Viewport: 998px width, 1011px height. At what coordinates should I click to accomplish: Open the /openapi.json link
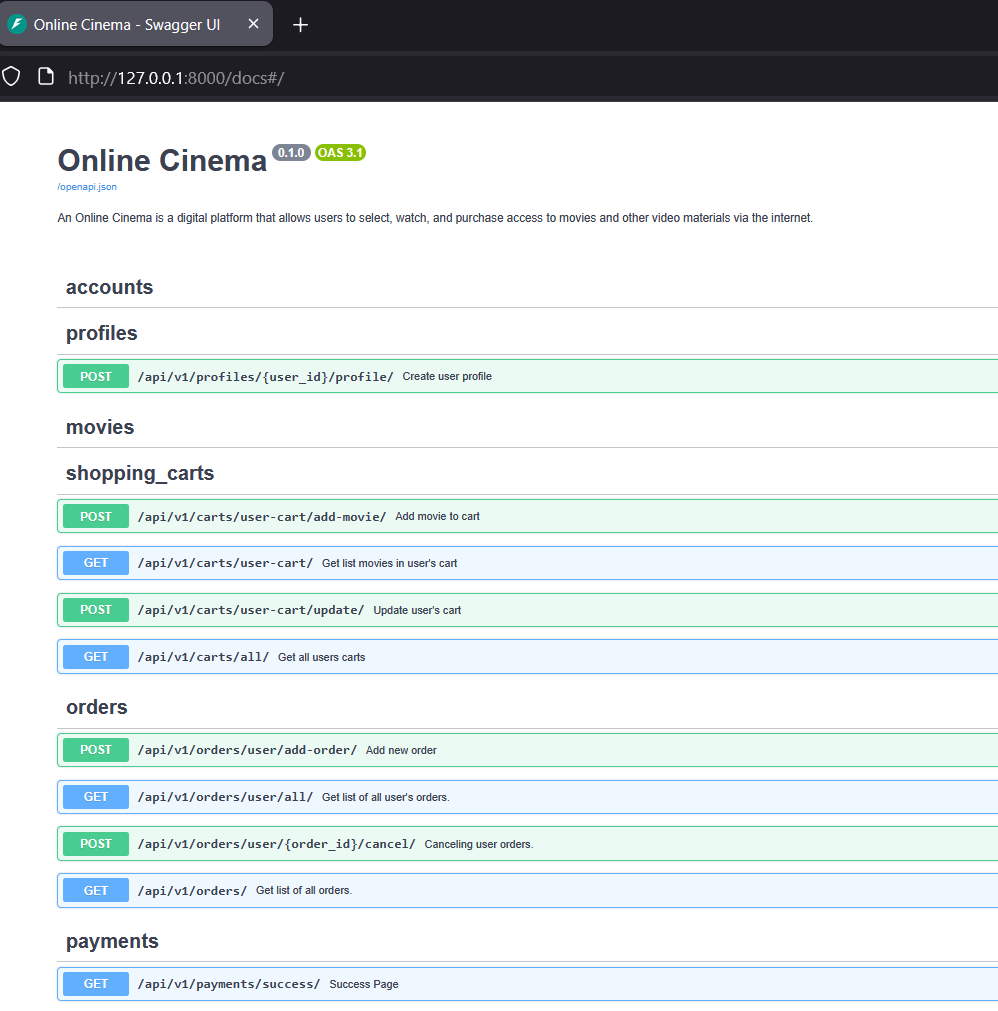coord(87,186)
